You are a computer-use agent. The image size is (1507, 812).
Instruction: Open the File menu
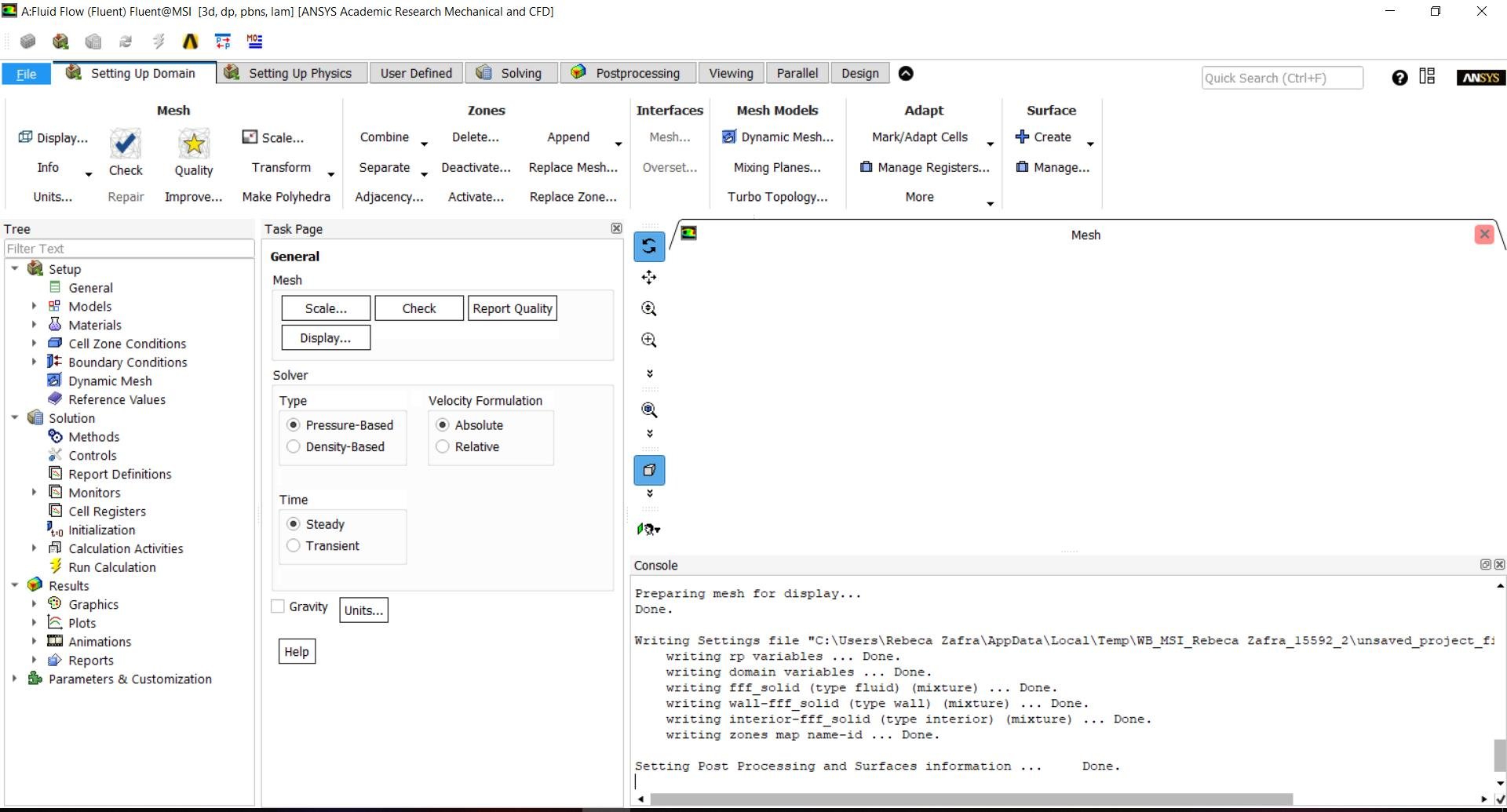tap(26, 74)
